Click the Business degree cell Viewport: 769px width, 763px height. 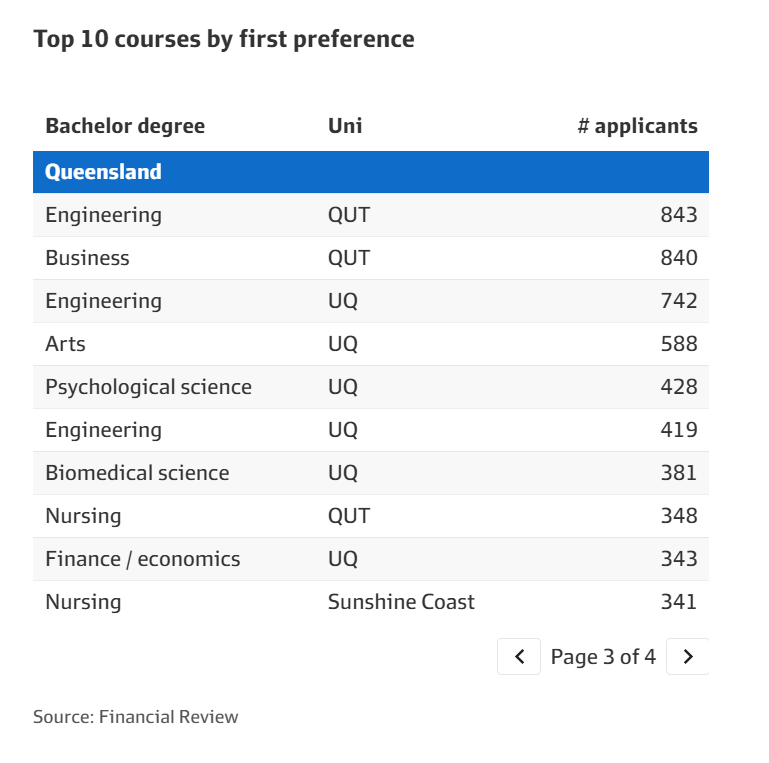coord(88,258)
